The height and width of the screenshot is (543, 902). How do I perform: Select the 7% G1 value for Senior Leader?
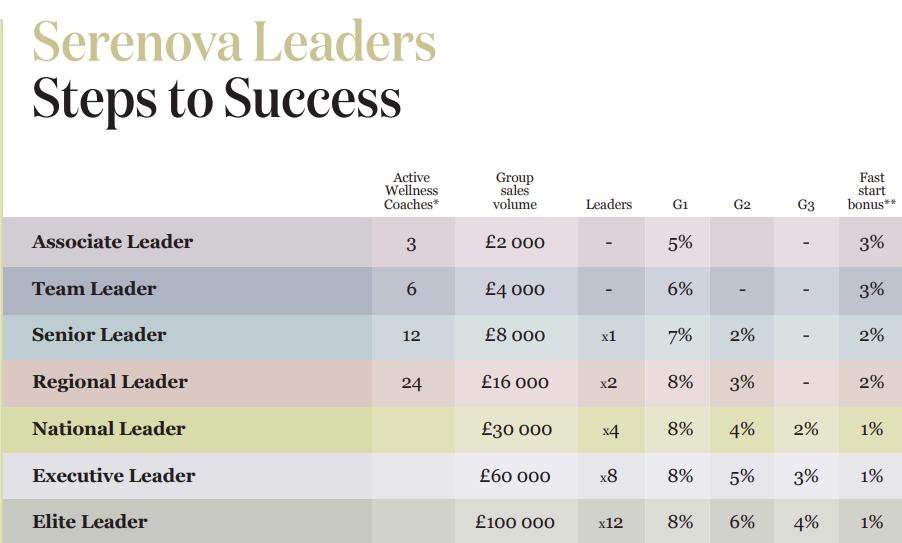pyautogui.click(x=680, y=335)
